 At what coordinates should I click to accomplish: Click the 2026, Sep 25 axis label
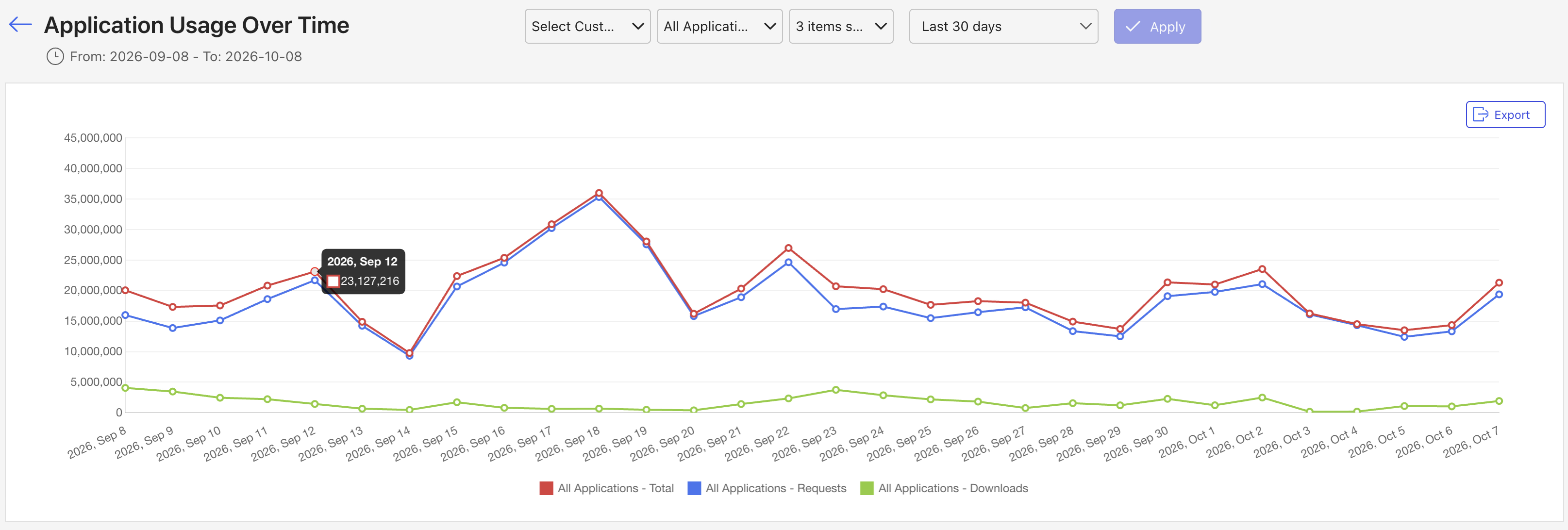pyautogui.click(x=900, y=443)
